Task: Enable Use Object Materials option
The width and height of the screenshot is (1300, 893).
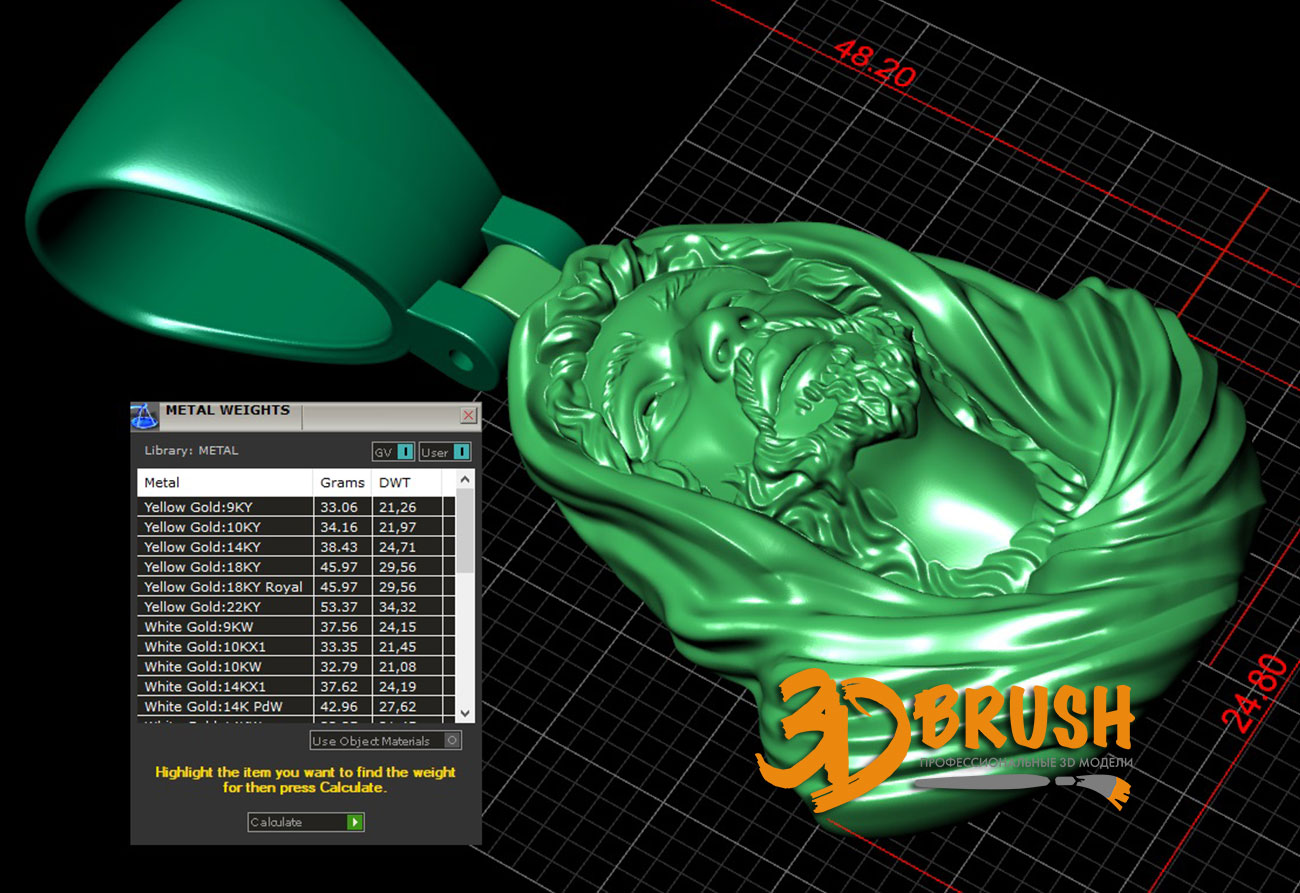Action: (x=386, y=741)
